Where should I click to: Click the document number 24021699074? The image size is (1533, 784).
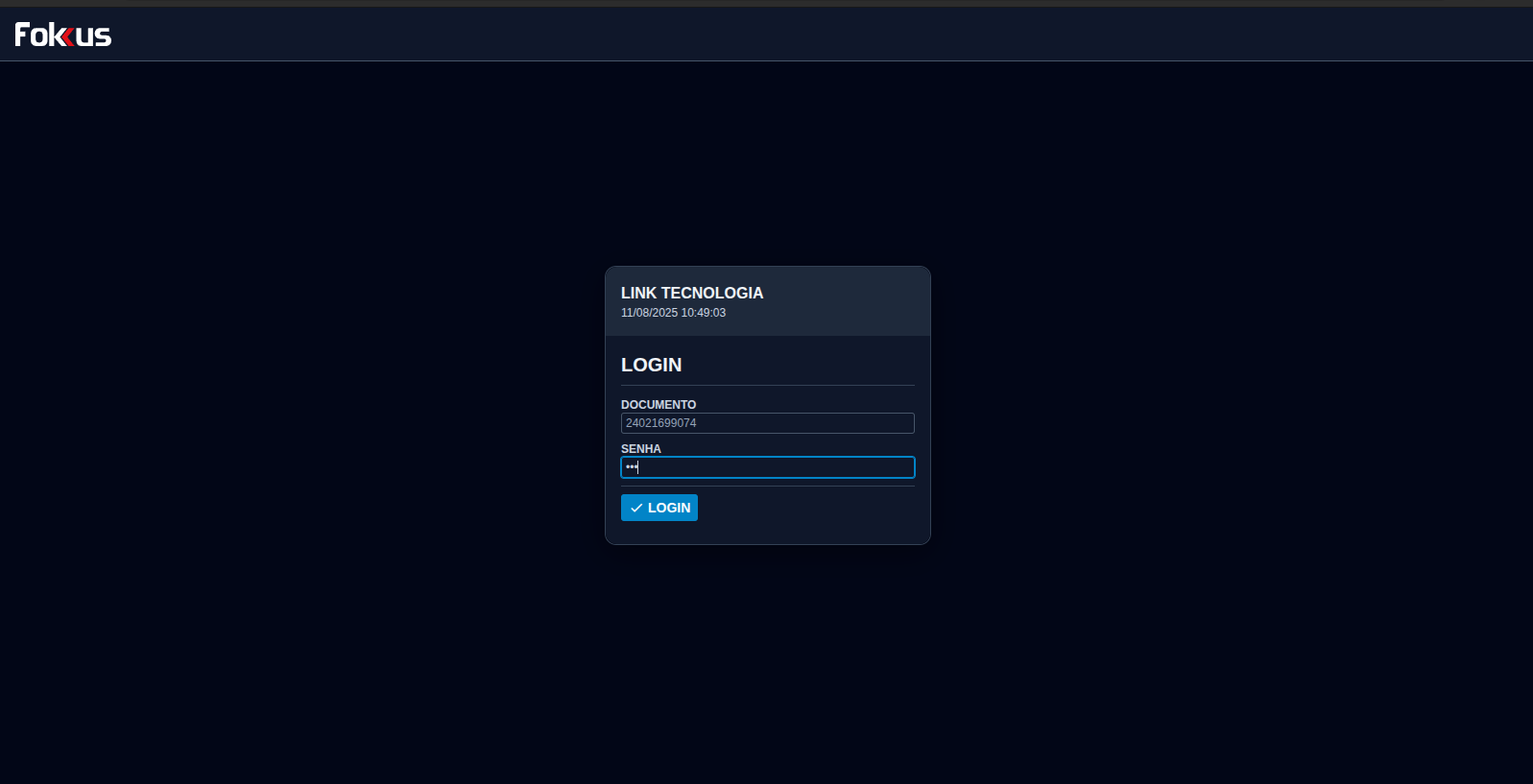pos(660,423)
